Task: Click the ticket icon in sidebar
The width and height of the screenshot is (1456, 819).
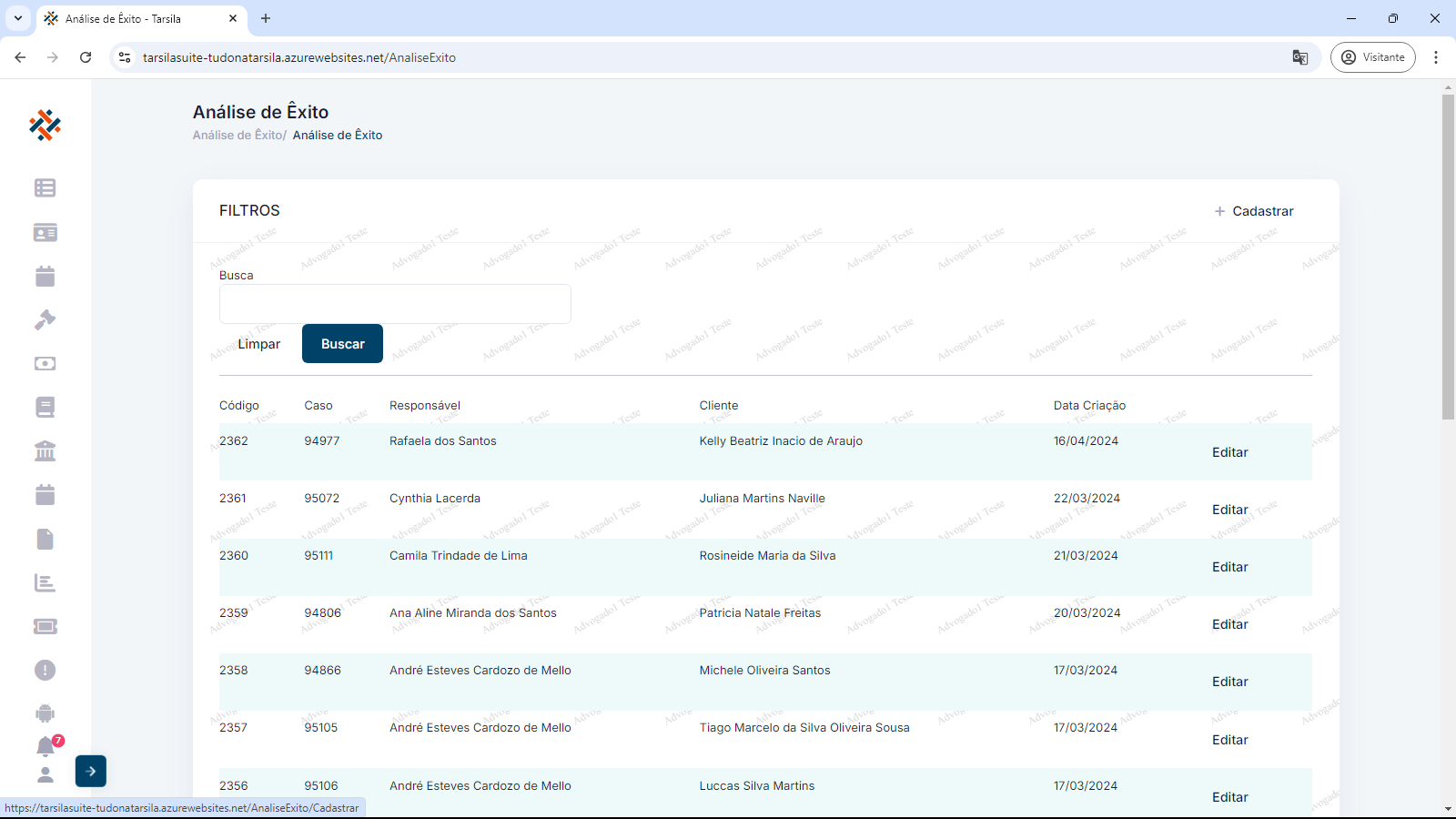Action: pyautogui.click(x=45, y=626)
